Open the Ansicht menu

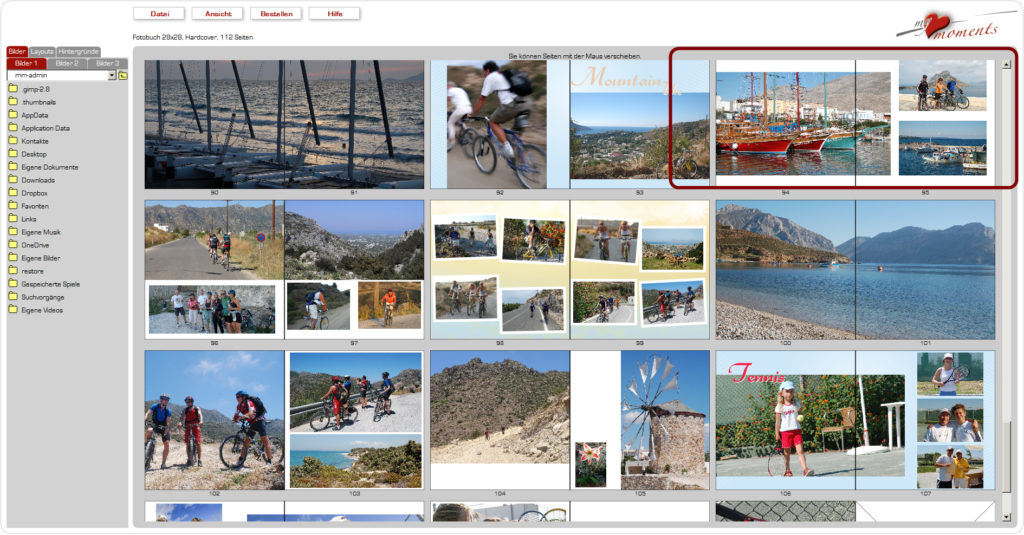coord(218,14)
